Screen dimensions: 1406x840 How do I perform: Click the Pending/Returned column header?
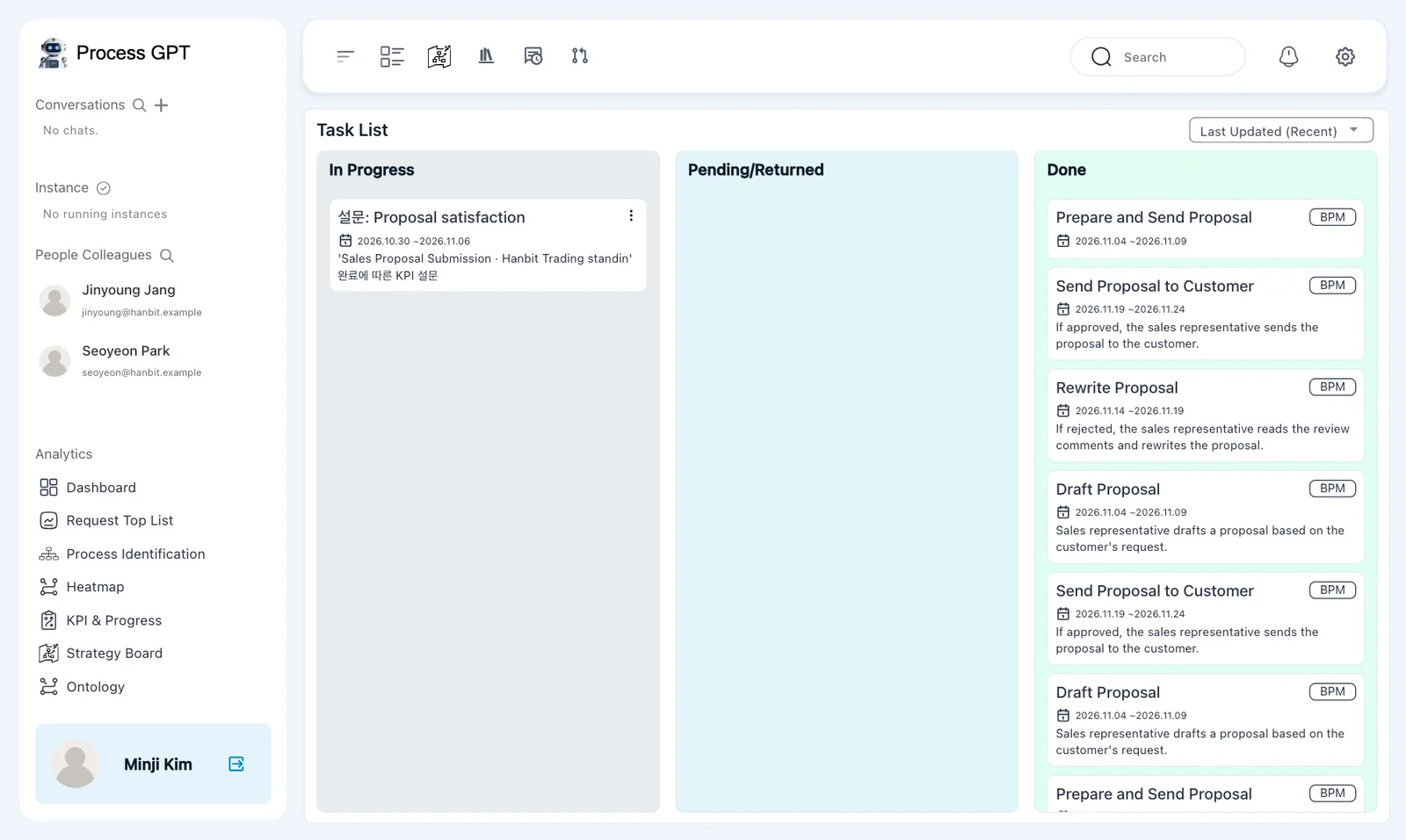click(x=756, y=170)
